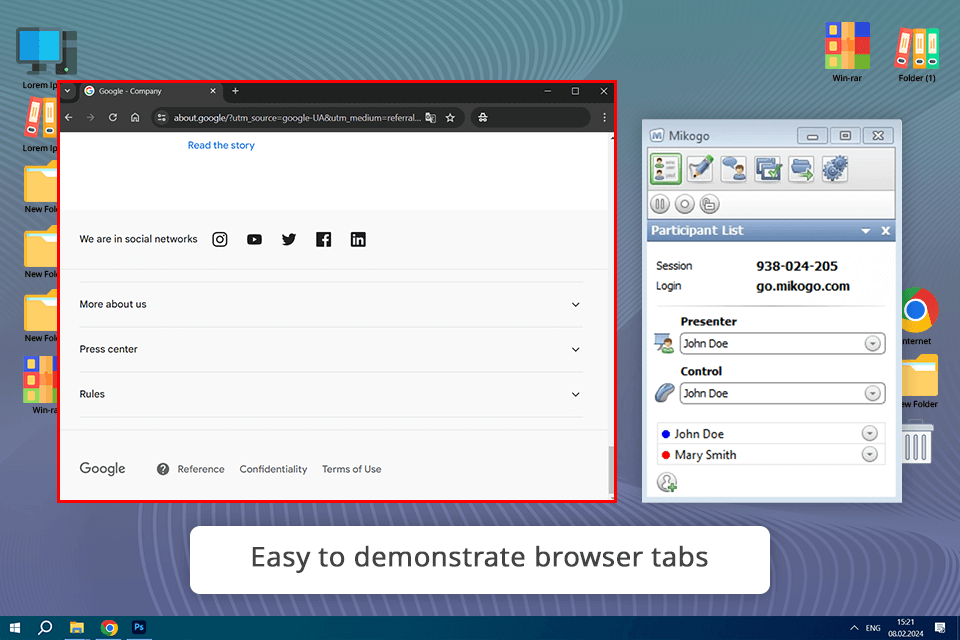
Task: Open the Terms of Use link
Action: (351, 469)
